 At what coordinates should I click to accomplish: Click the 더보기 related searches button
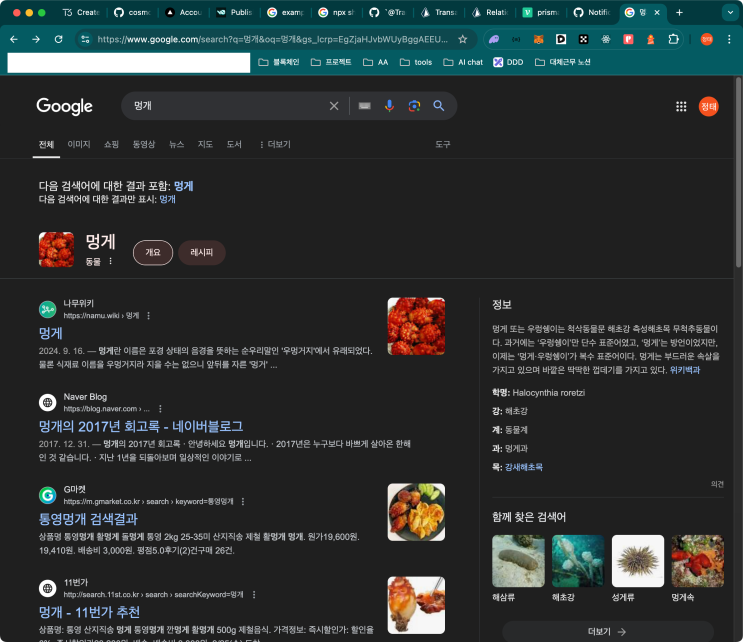coord(607,632)
